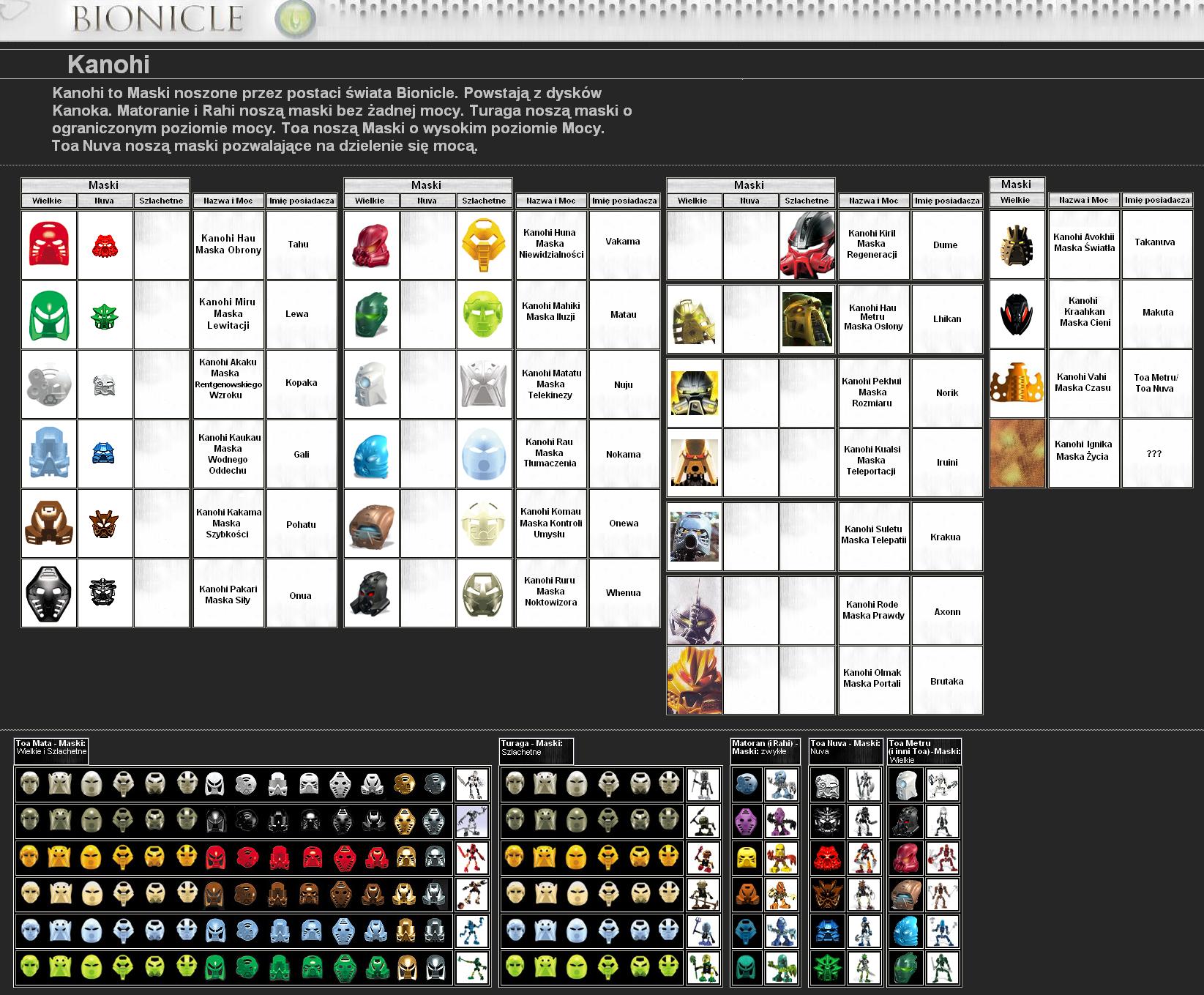
Task: Click the noble Hau Metru photo in Lhikan's row
Action: click(x=807, y=319)
